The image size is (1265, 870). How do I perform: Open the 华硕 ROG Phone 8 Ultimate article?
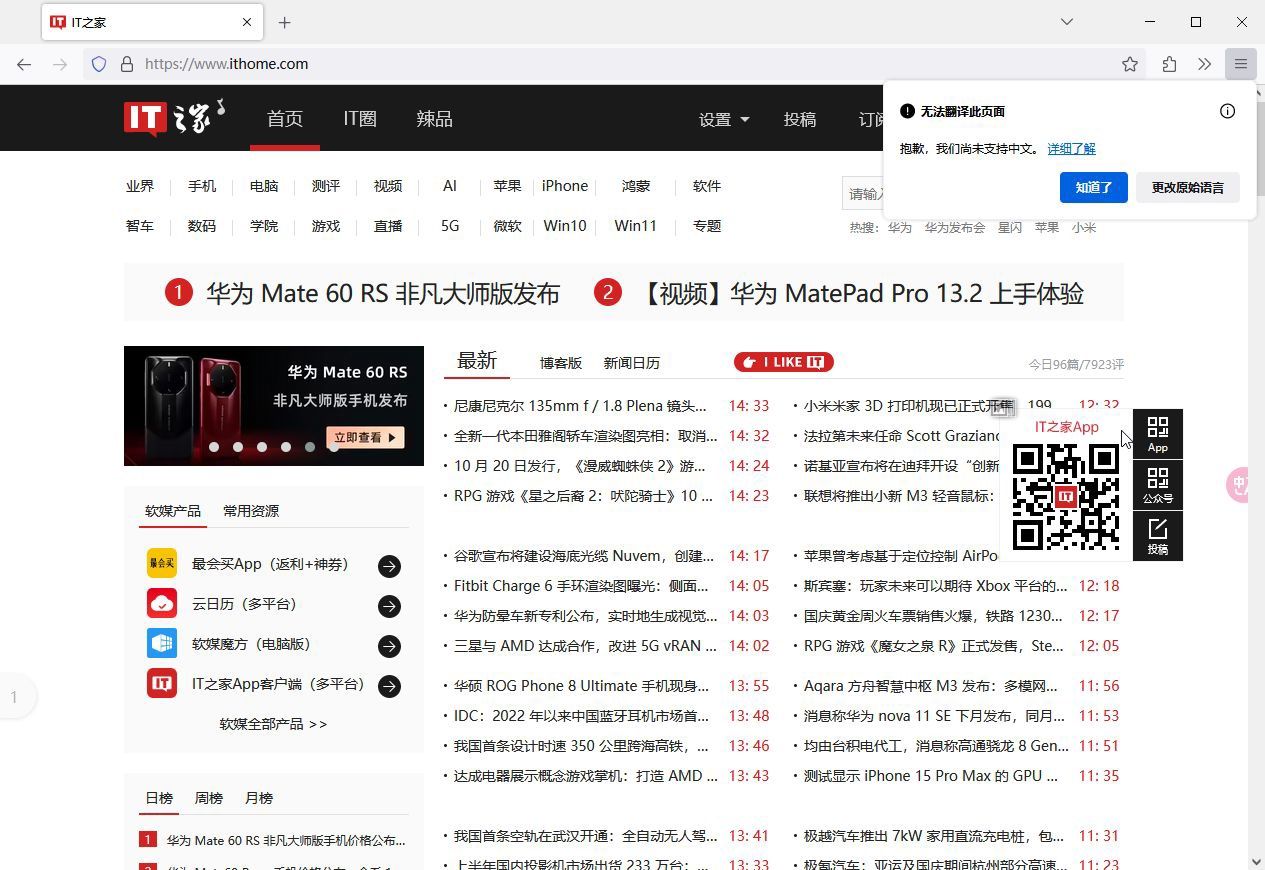[x=581, y=686]
